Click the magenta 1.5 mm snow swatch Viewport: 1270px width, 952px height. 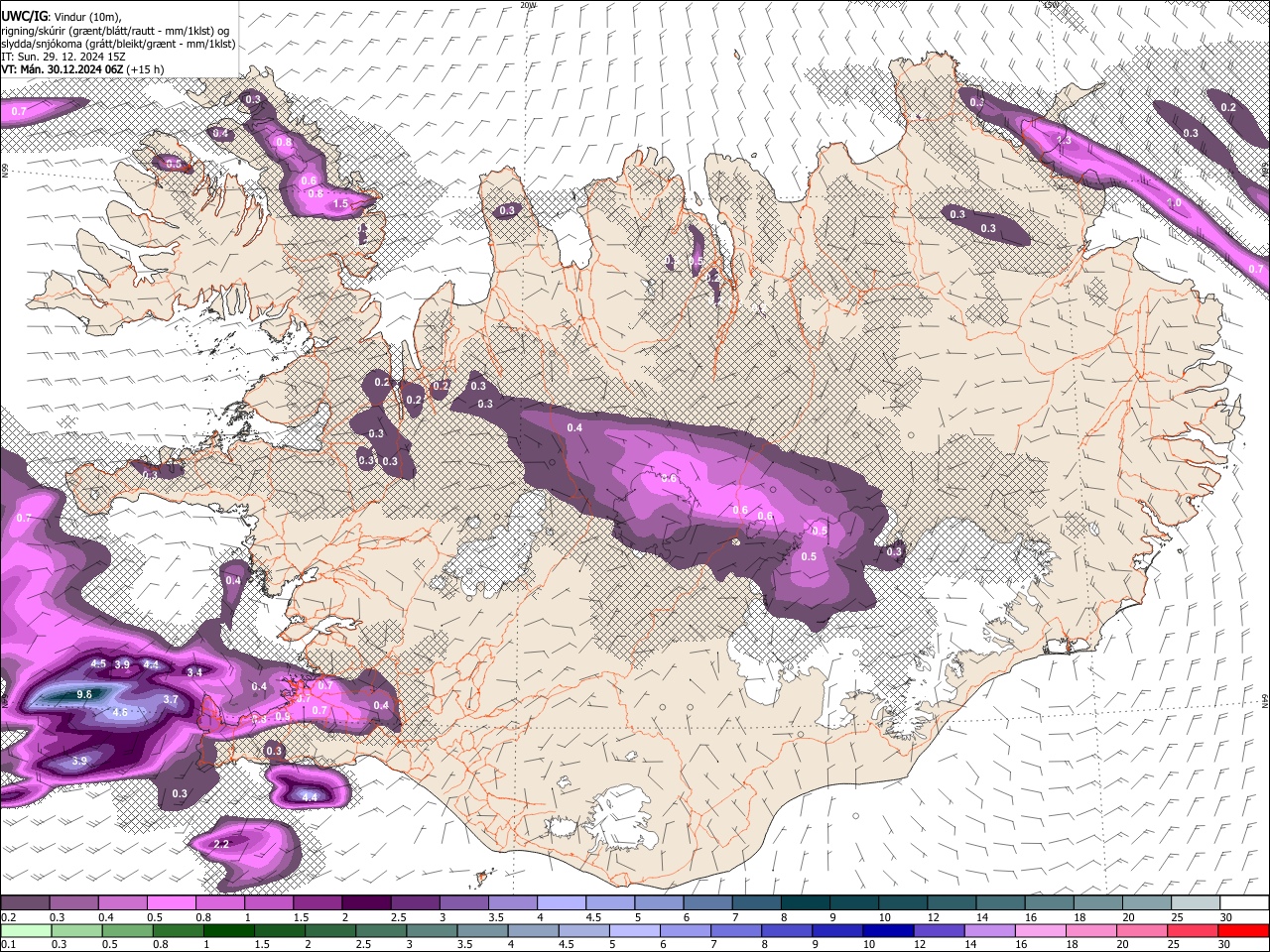coord(317,902)
